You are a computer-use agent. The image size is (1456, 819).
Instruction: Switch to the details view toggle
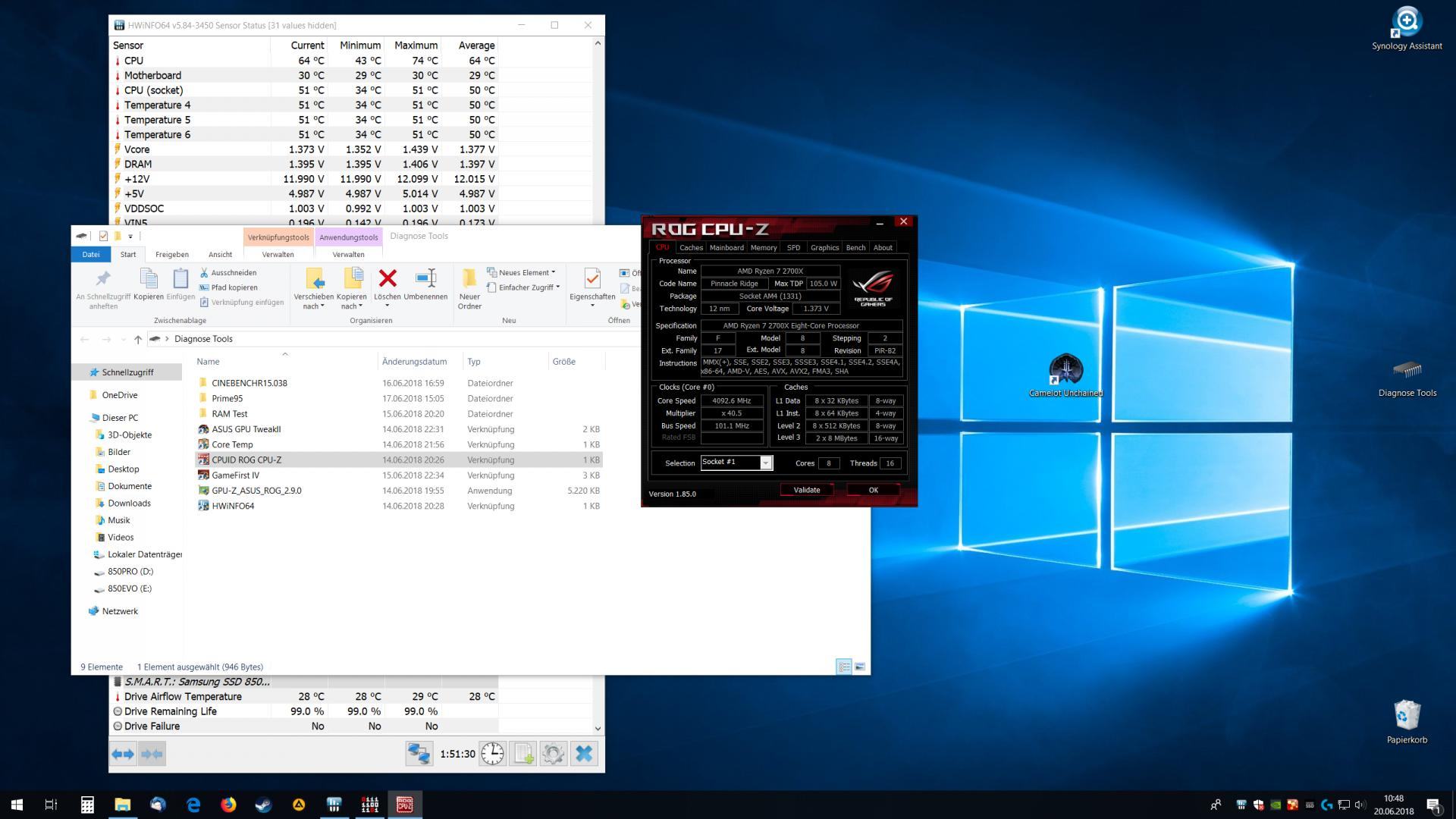pyautogui.click(x=844, y=667)
